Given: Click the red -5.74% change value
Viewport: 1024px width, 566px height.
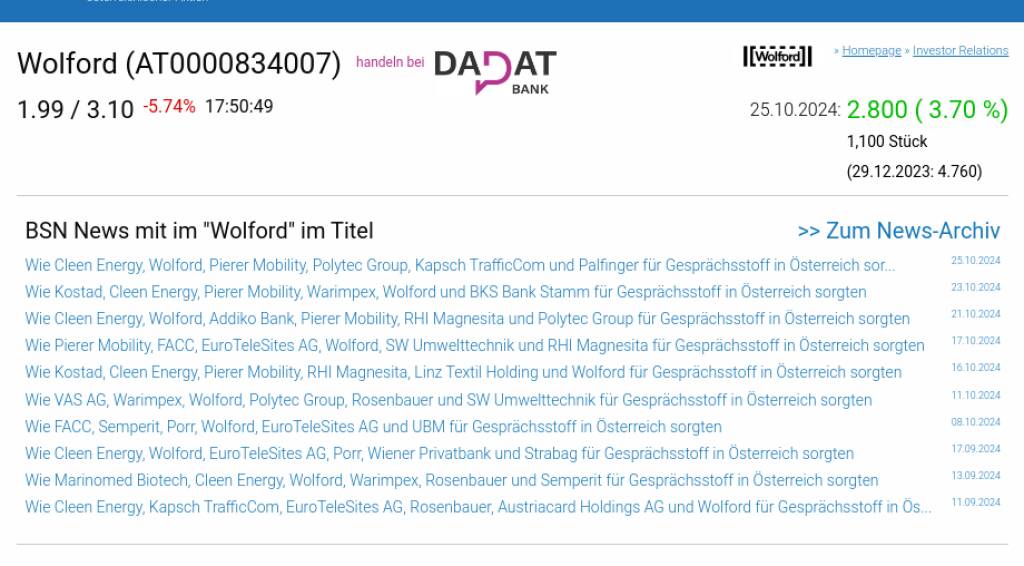Looking at the screenshot, I should (x=169, y=106).
